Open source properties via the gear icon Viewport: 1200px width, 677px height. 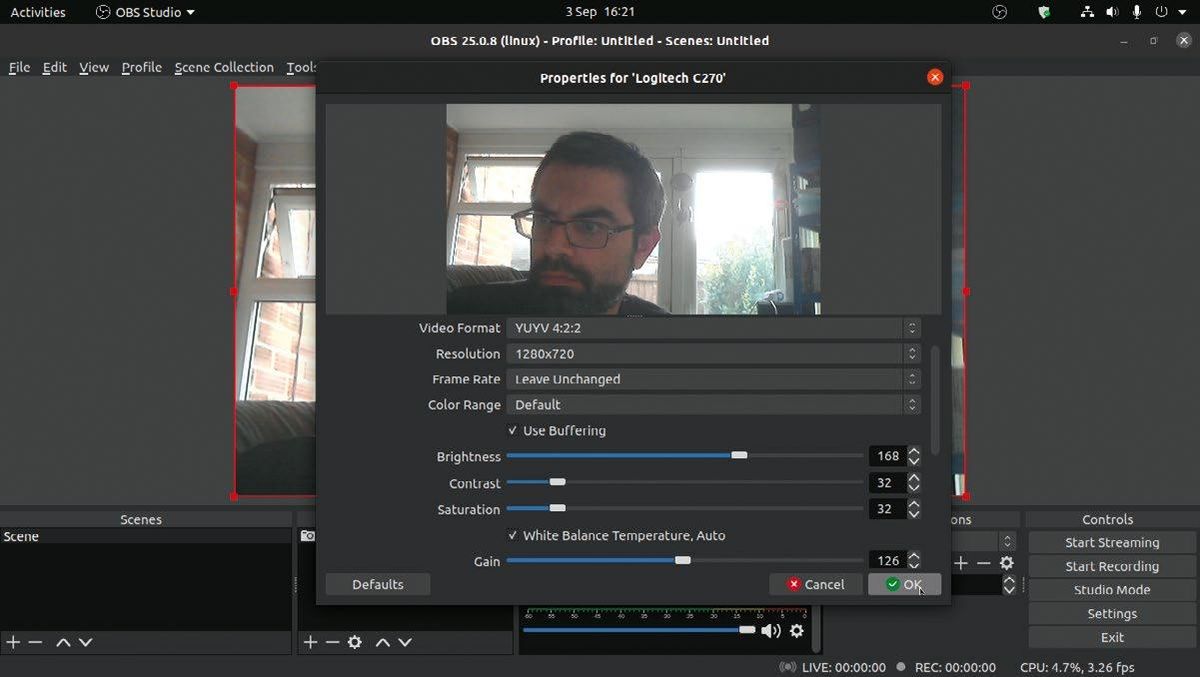355,642
